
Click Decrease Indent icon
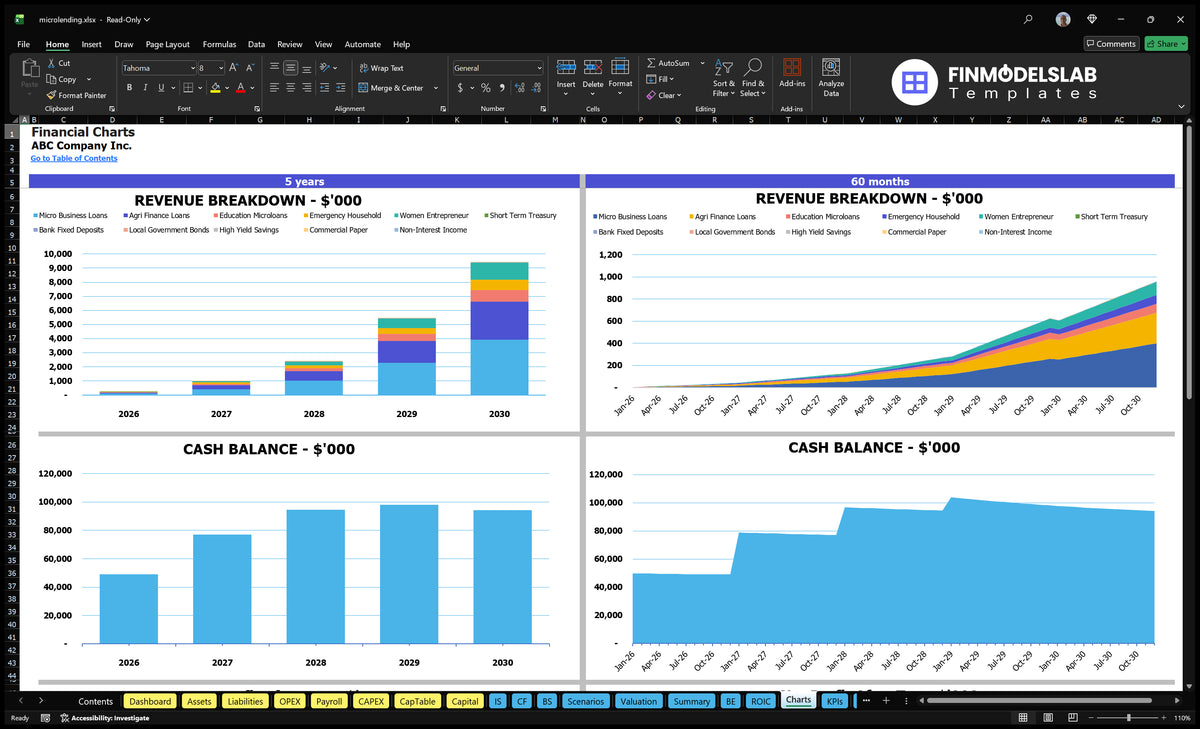pyautogui.click(x=326, y=88)
